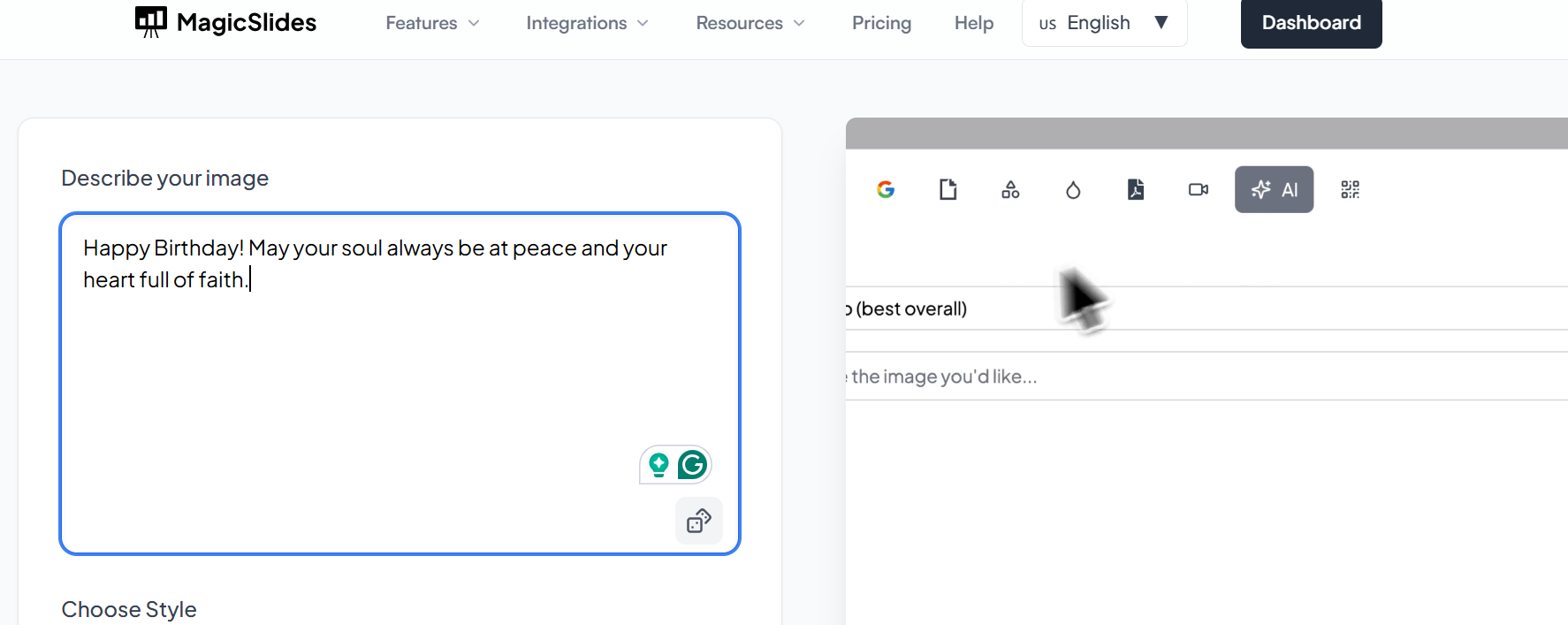
Task: Open the English language selector
Action: [1104, 23]
